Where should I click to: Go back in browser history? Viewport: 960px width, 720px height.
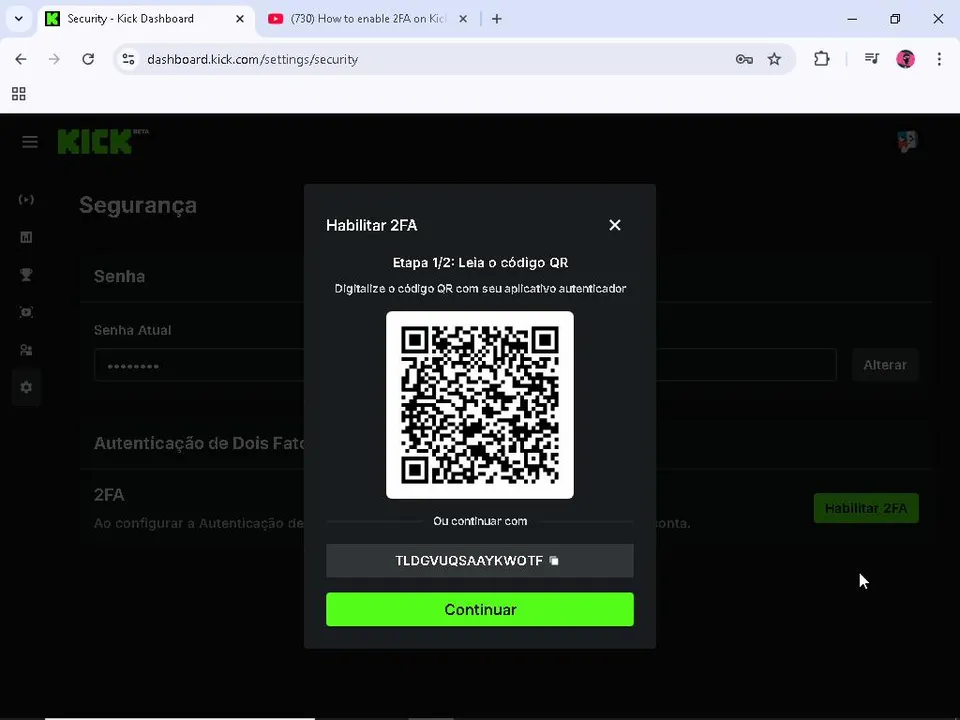click(21, 59)
